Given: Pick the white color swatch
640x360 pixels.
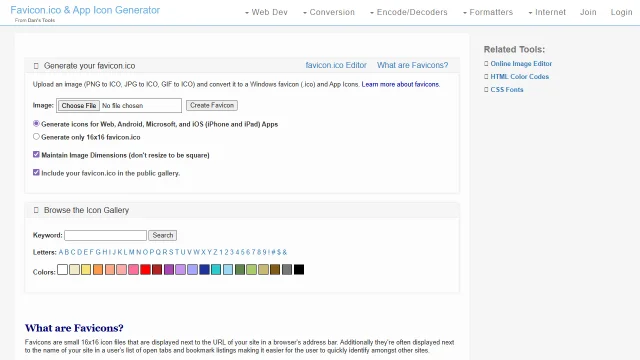Looking at the screenshot, I should [x=62, y=269].
